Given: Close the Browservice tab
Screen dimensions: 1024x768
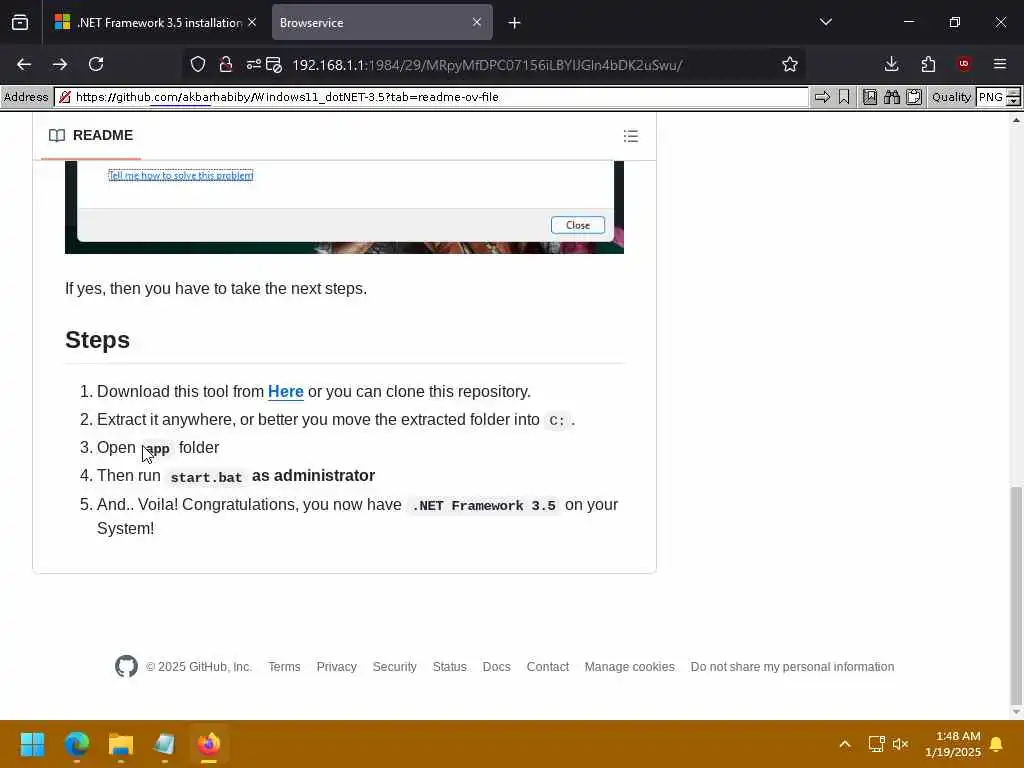Looking at the screenshot, I should pyautogui.click(x=477, y=22).
